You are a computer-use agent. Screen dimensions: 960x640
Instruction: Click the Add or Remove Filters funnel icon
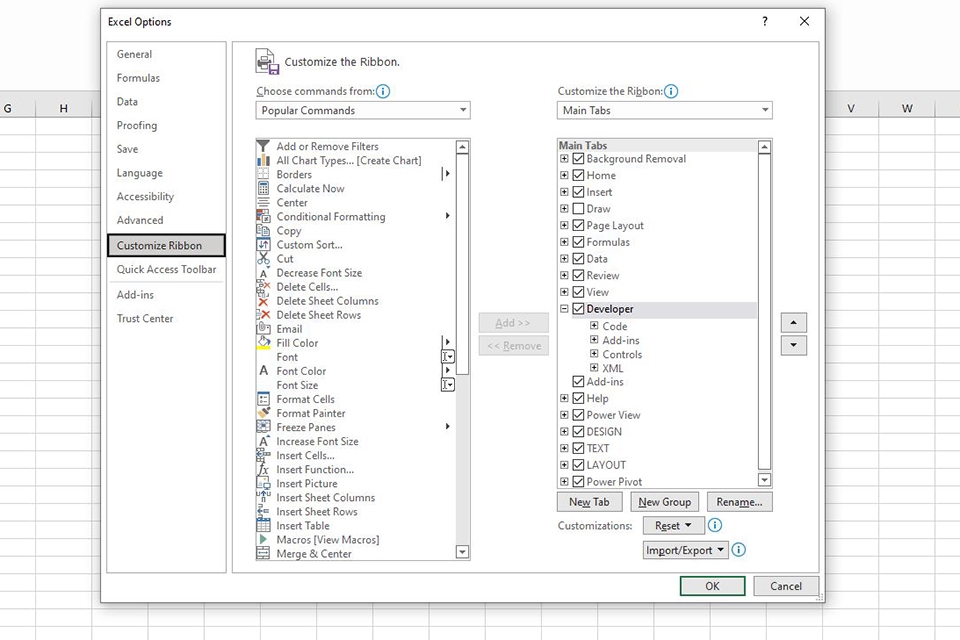[x=263, y=146]
